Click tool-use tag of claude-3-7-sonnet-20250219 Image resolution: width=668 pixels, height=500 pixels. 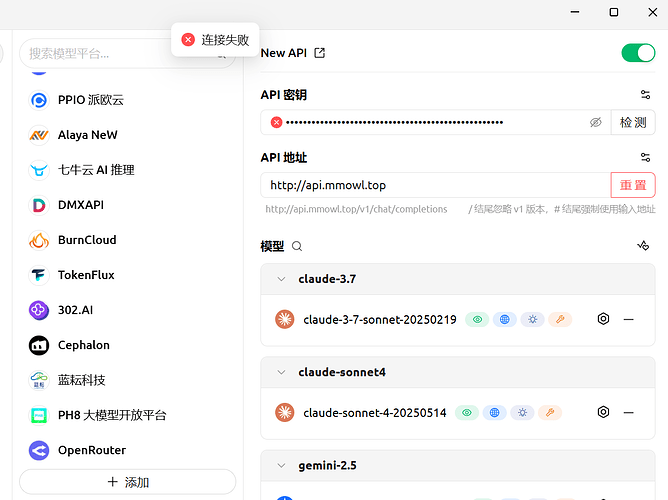click(560, 319)
